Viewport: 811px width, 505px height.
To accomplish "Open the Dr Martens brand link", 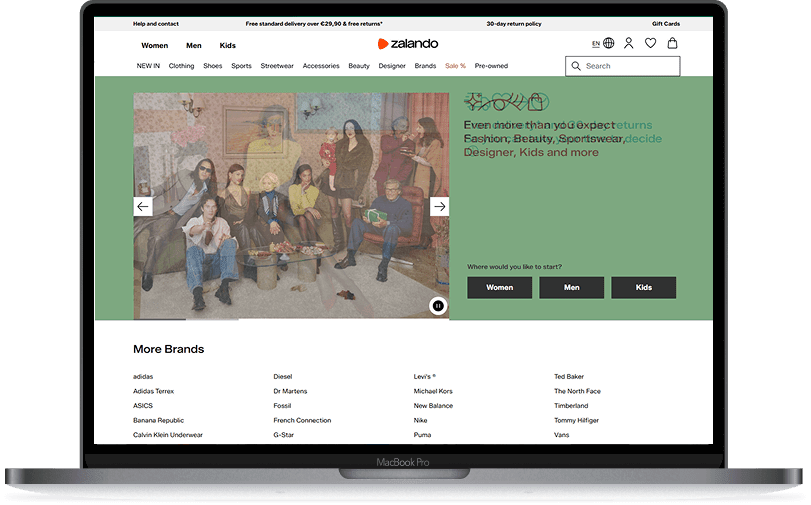I will 290,391.
